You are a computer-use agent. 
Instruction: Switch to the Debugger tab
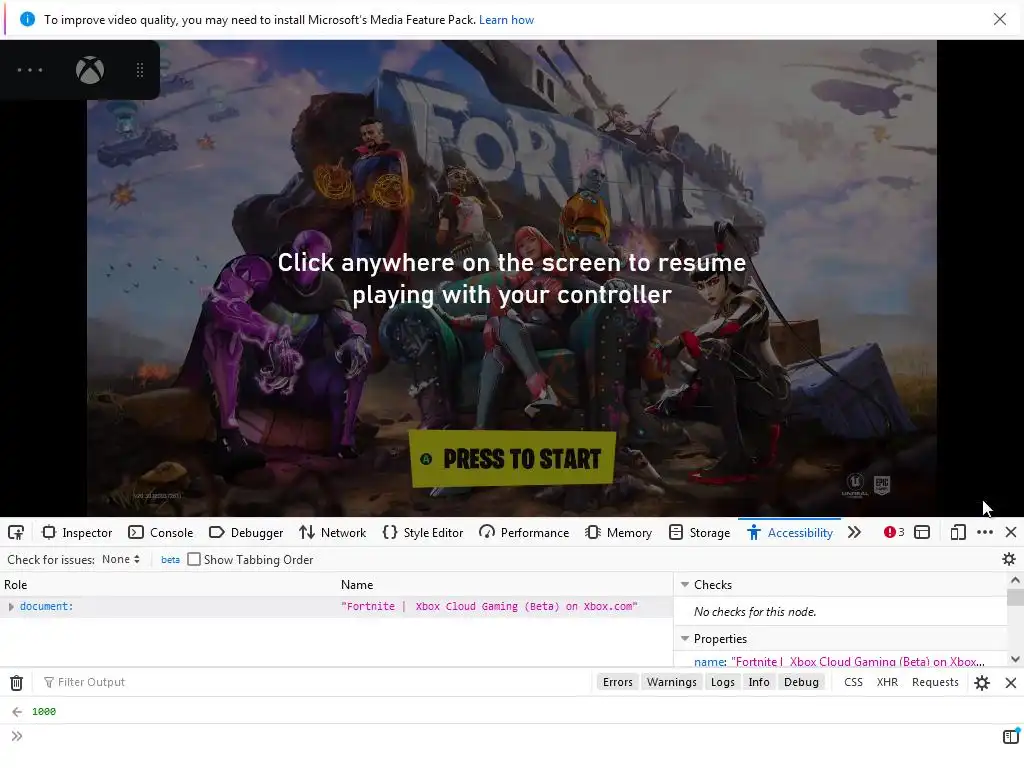click(246, 532)
